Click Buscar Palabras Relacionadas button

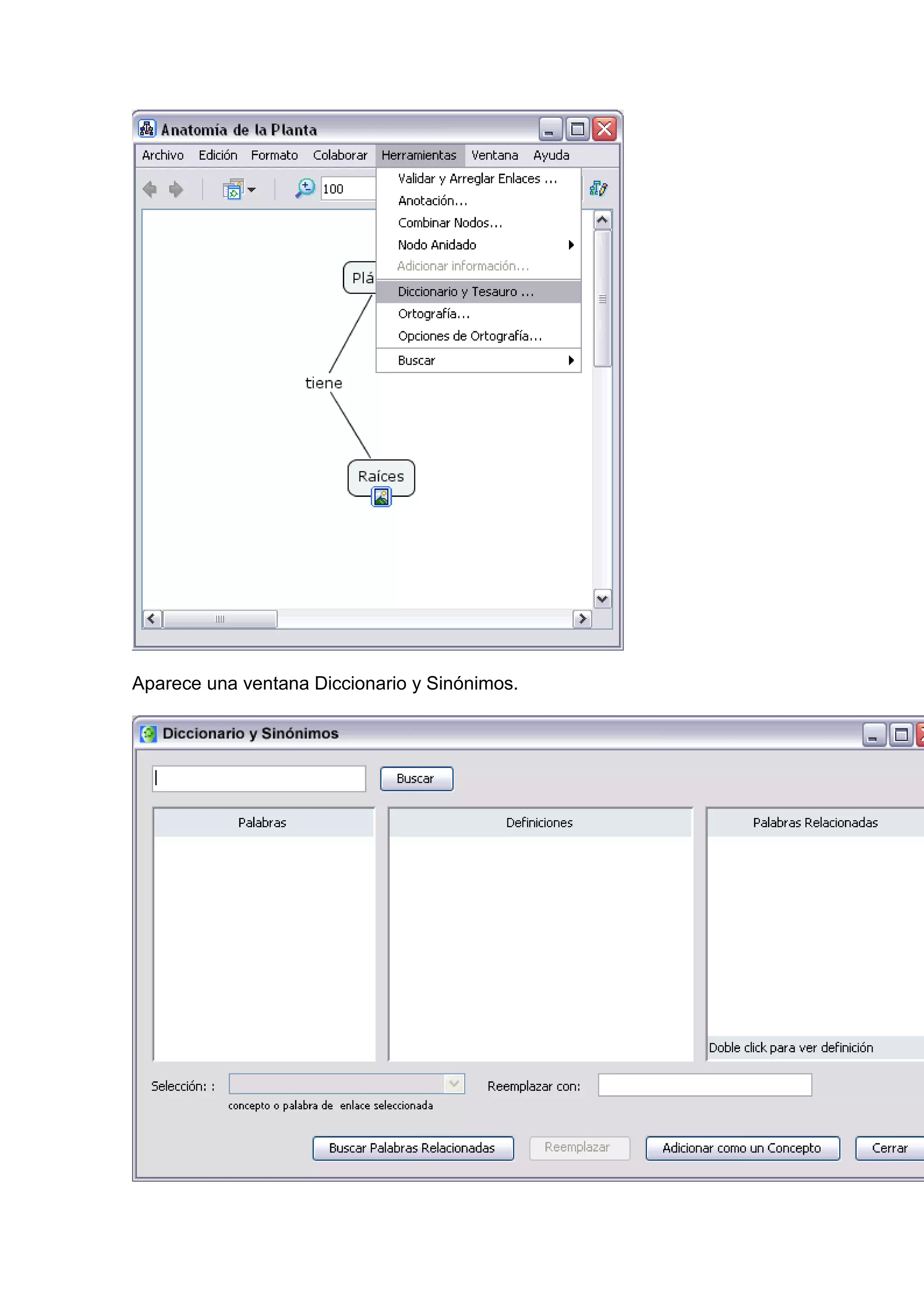pyautogui.click(x=412, y=1148)
